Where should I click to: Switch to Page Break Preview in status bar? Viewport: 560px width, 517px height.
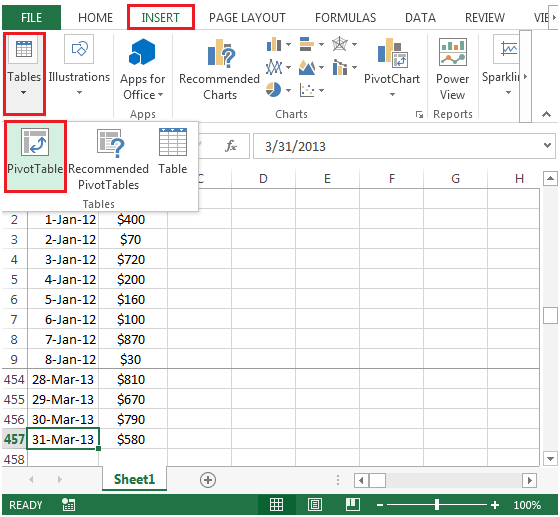point(352,505)
